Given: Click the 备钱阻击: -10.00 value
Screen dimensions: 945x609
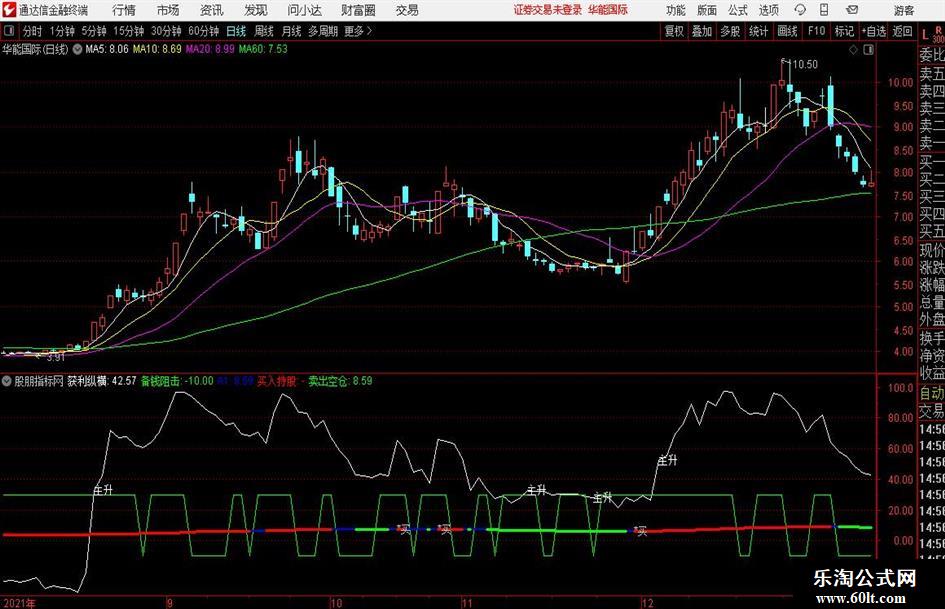Looking at the screenshot, I should (177, 381).
